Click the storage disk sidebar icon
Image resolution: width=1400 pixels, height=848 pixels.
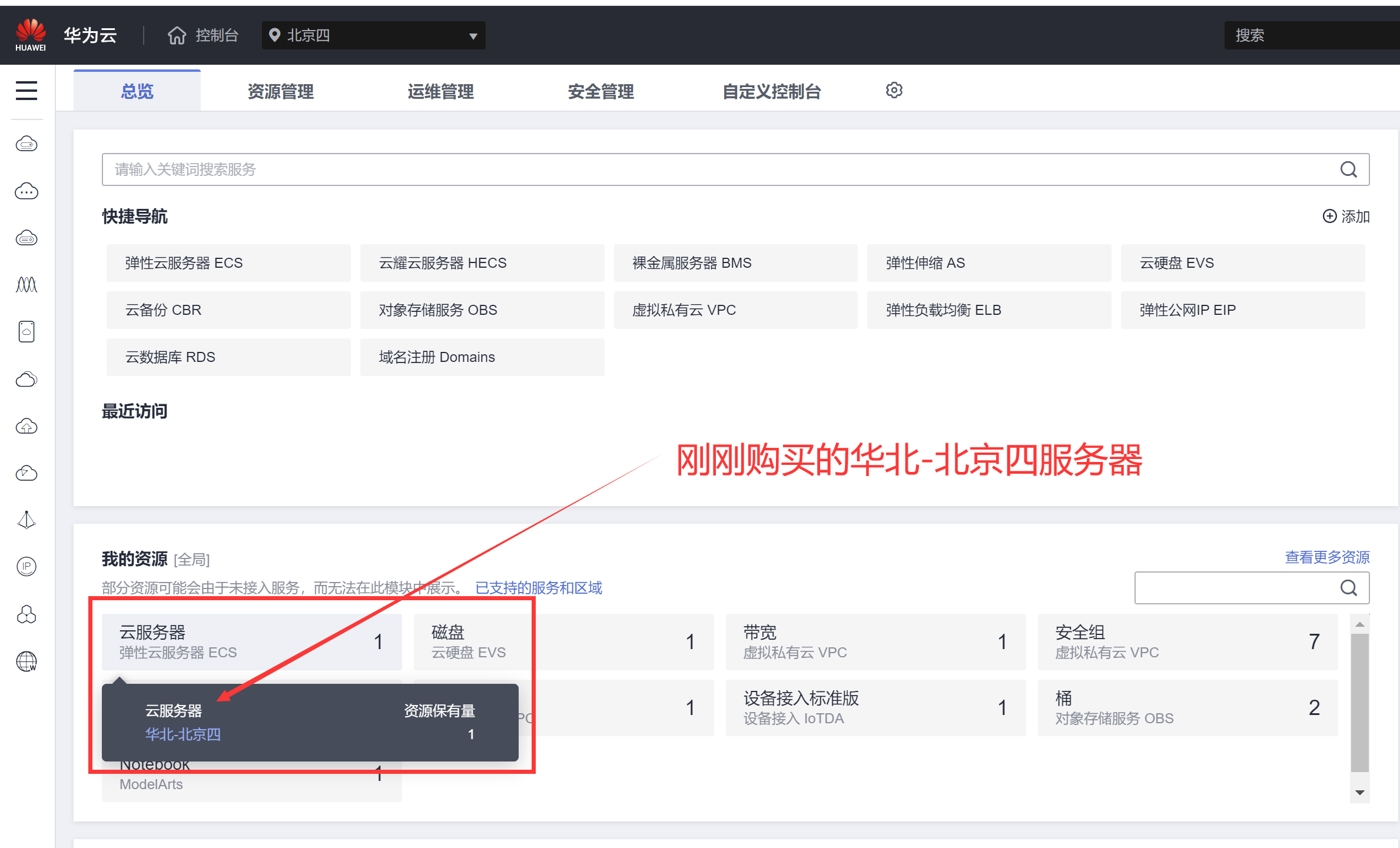tap(26, 332)
